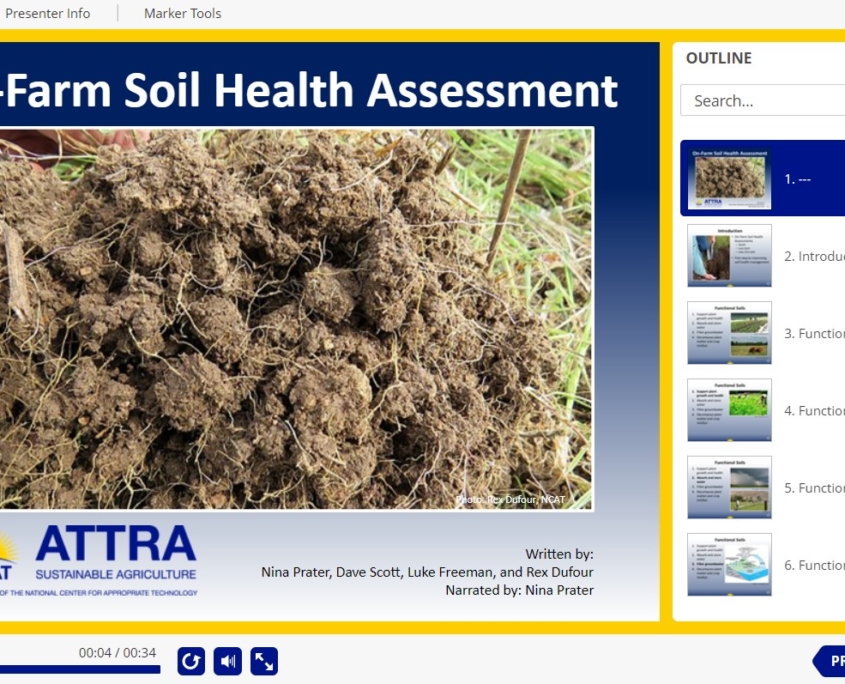Screen dimensions: 845x684
Task: Jump to slide 5 thumbnail
Action: (729, 487)
